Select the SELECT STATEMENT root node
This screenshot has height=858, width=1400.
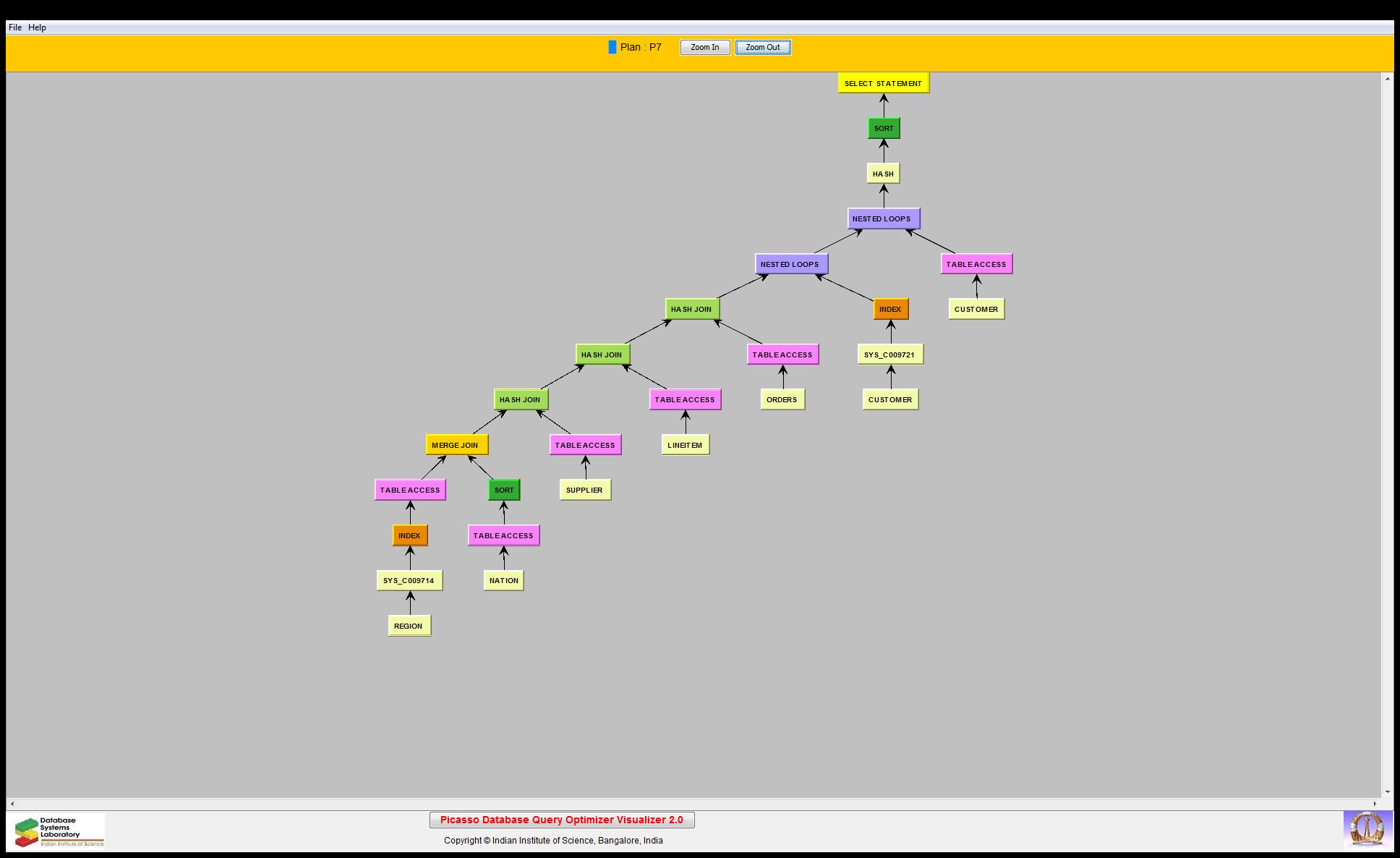coord(883,83)
